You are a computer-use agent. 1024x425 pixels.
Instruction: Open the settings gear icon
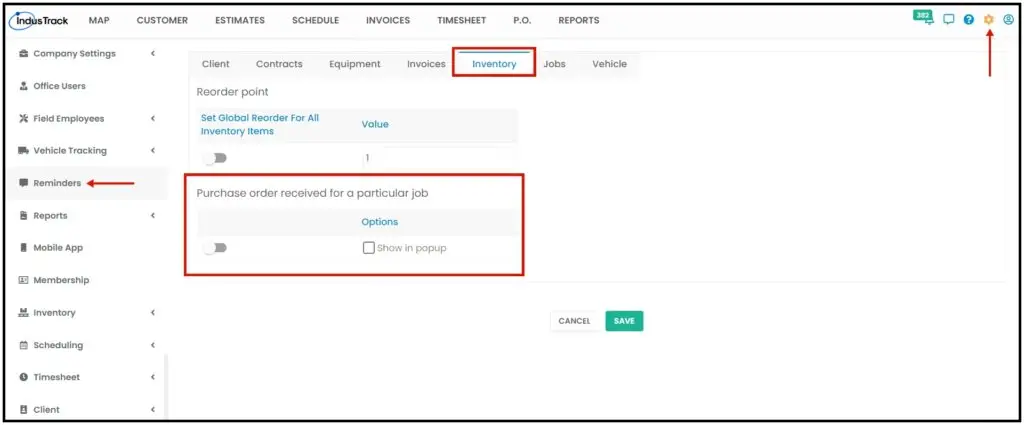[x=988, y=20]
